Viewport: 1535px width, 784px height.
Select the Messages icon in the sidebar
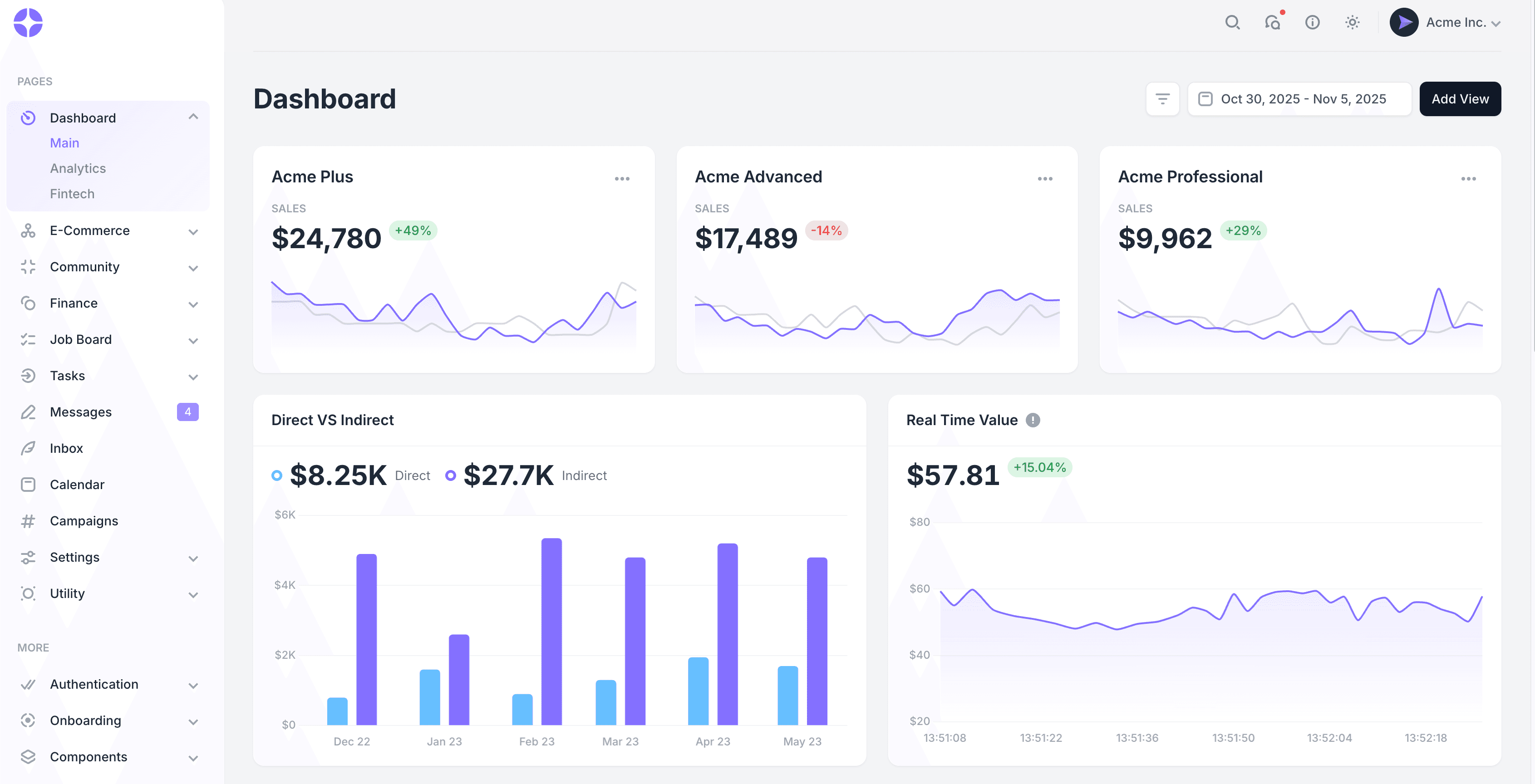point(28,412)
